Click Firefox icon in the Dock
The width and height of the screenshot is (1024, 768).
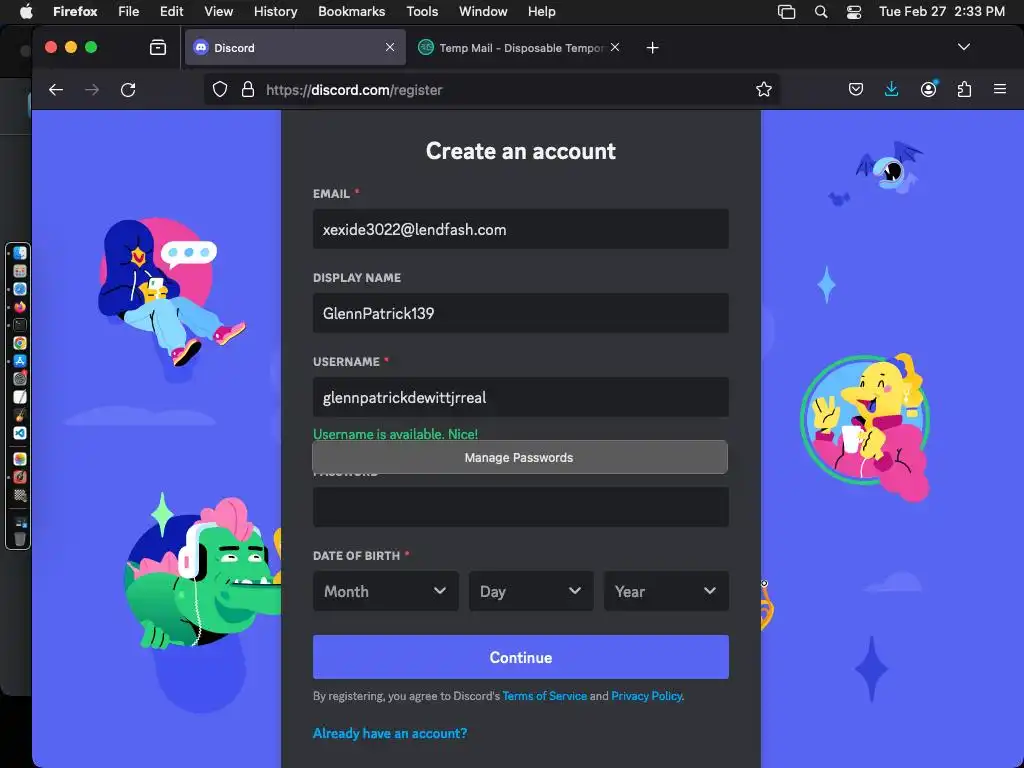[20, 307]
